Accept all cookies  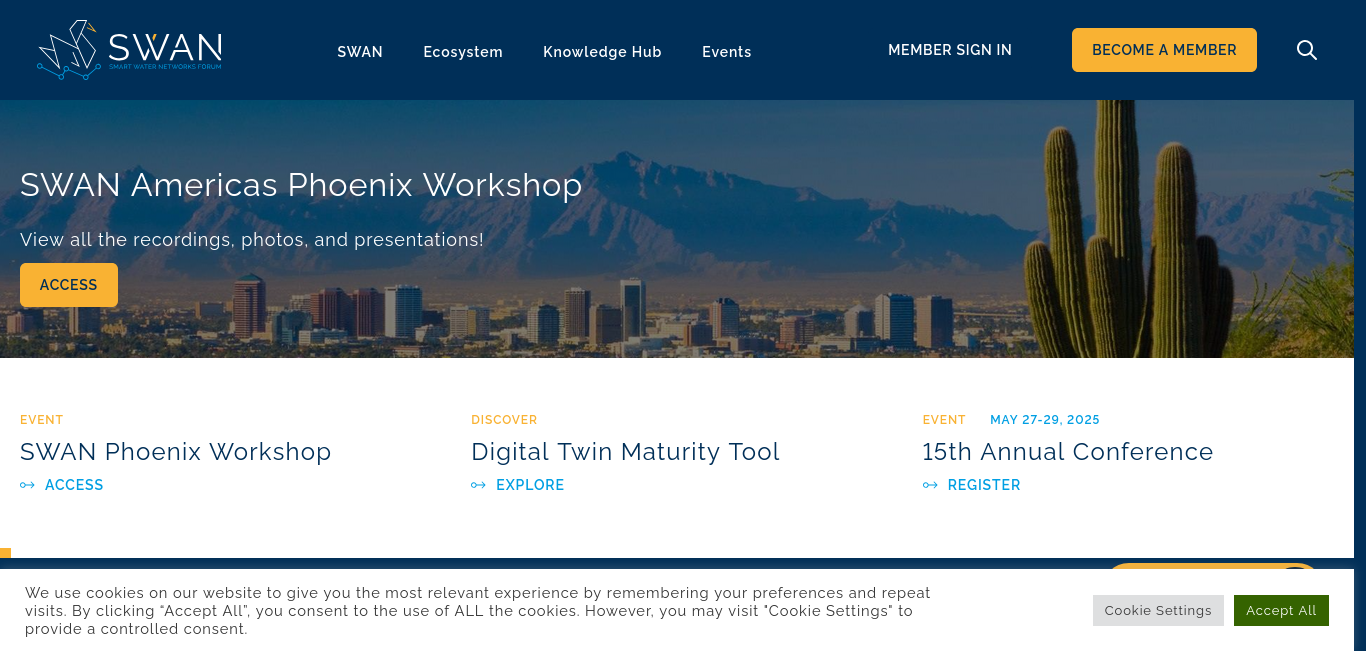tap(1281, 610)
